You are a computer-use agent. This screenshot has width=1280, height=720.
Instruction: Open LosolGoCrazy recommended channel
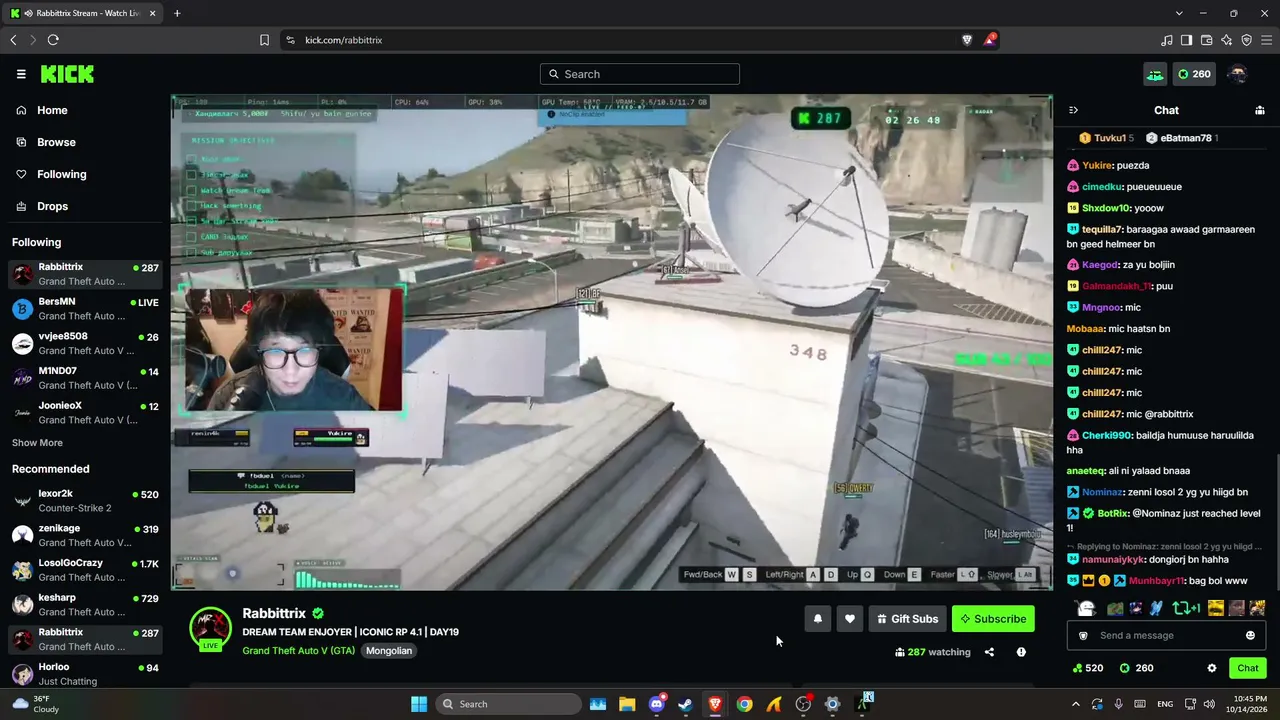pyautogui.click(x=85, y=570)
